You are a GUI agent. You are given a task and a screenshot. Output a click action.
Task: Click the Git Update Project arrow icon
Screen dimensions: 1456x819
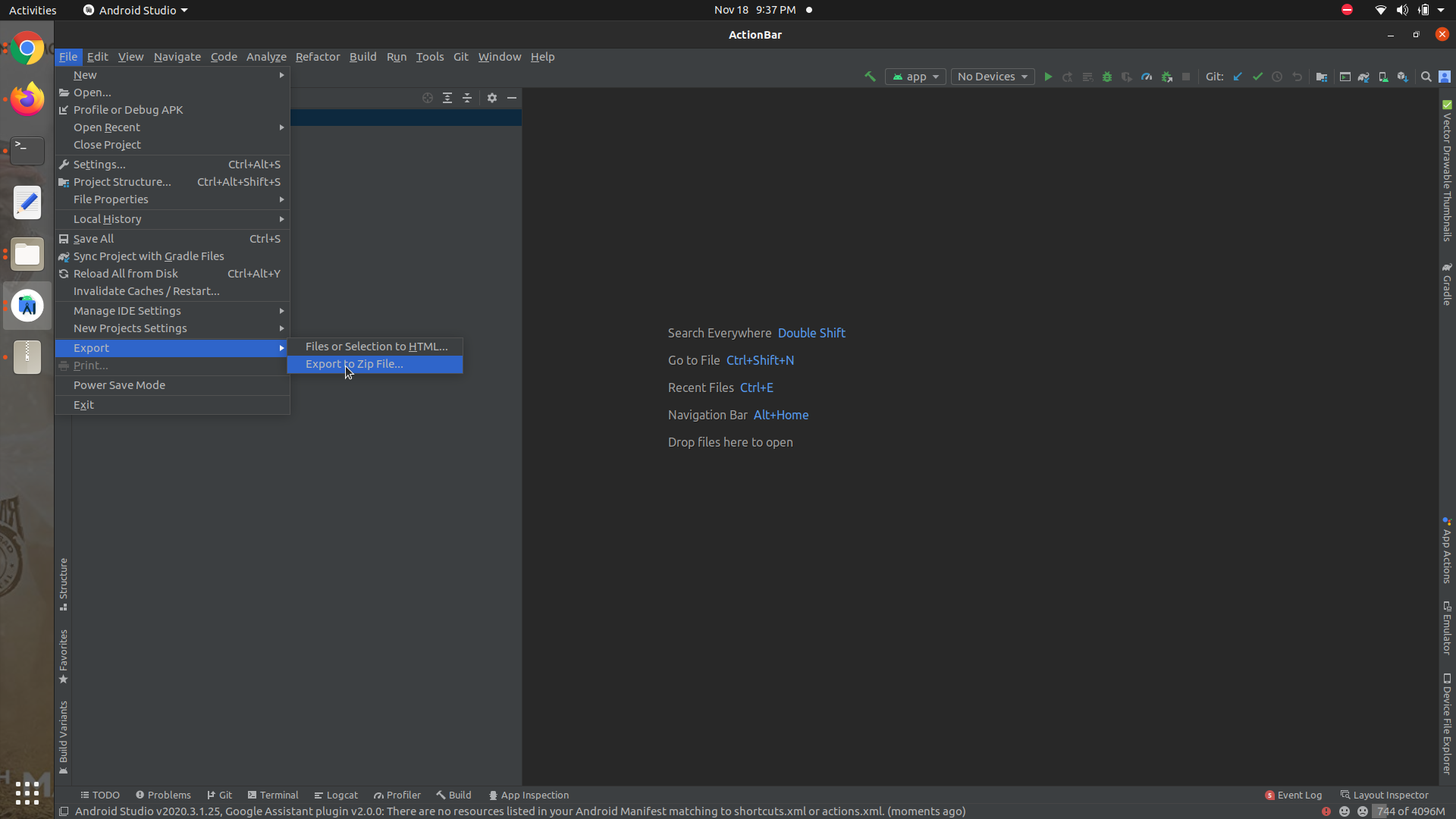click(1238, 77)
